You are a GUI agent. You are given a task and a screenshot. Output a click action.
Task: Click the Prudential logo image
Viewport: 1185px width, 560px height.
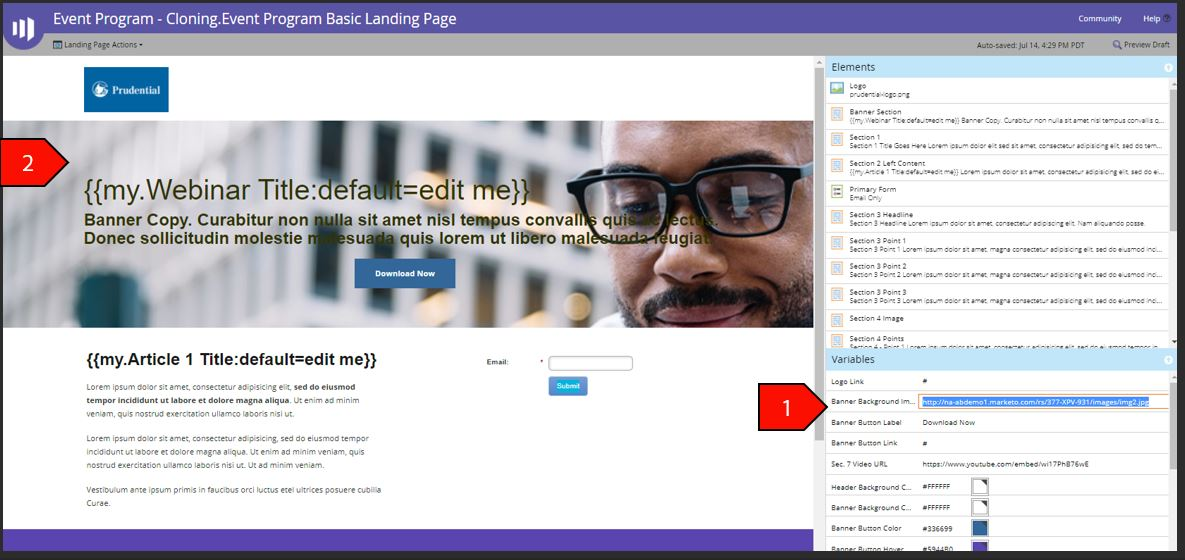point(126,89)
